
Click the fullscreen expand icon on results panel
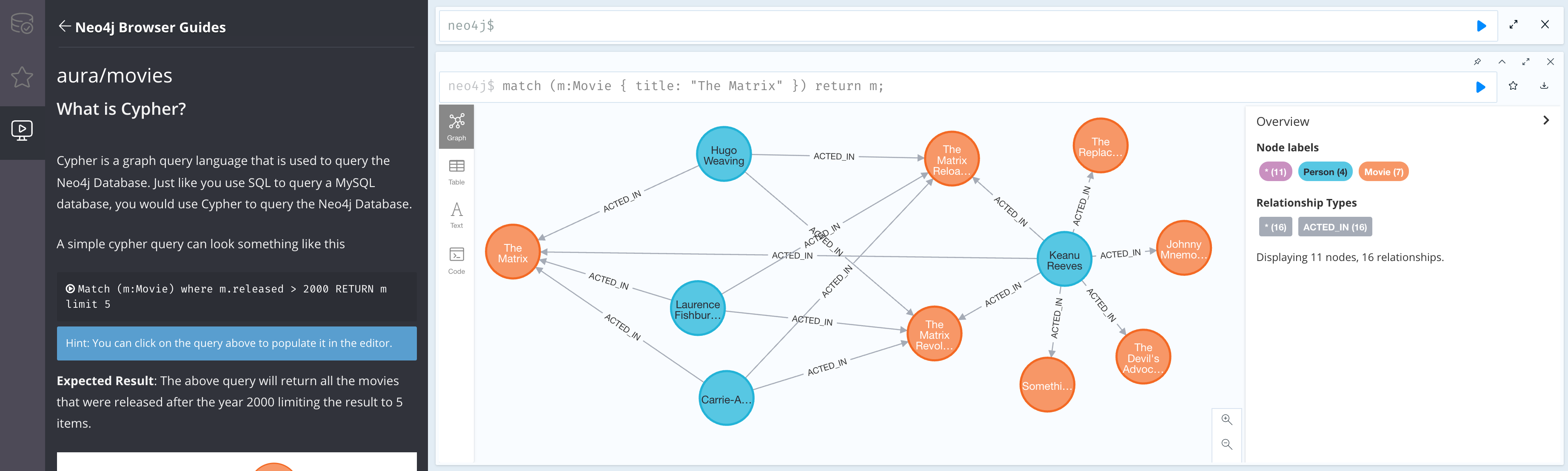point(1525,63)
